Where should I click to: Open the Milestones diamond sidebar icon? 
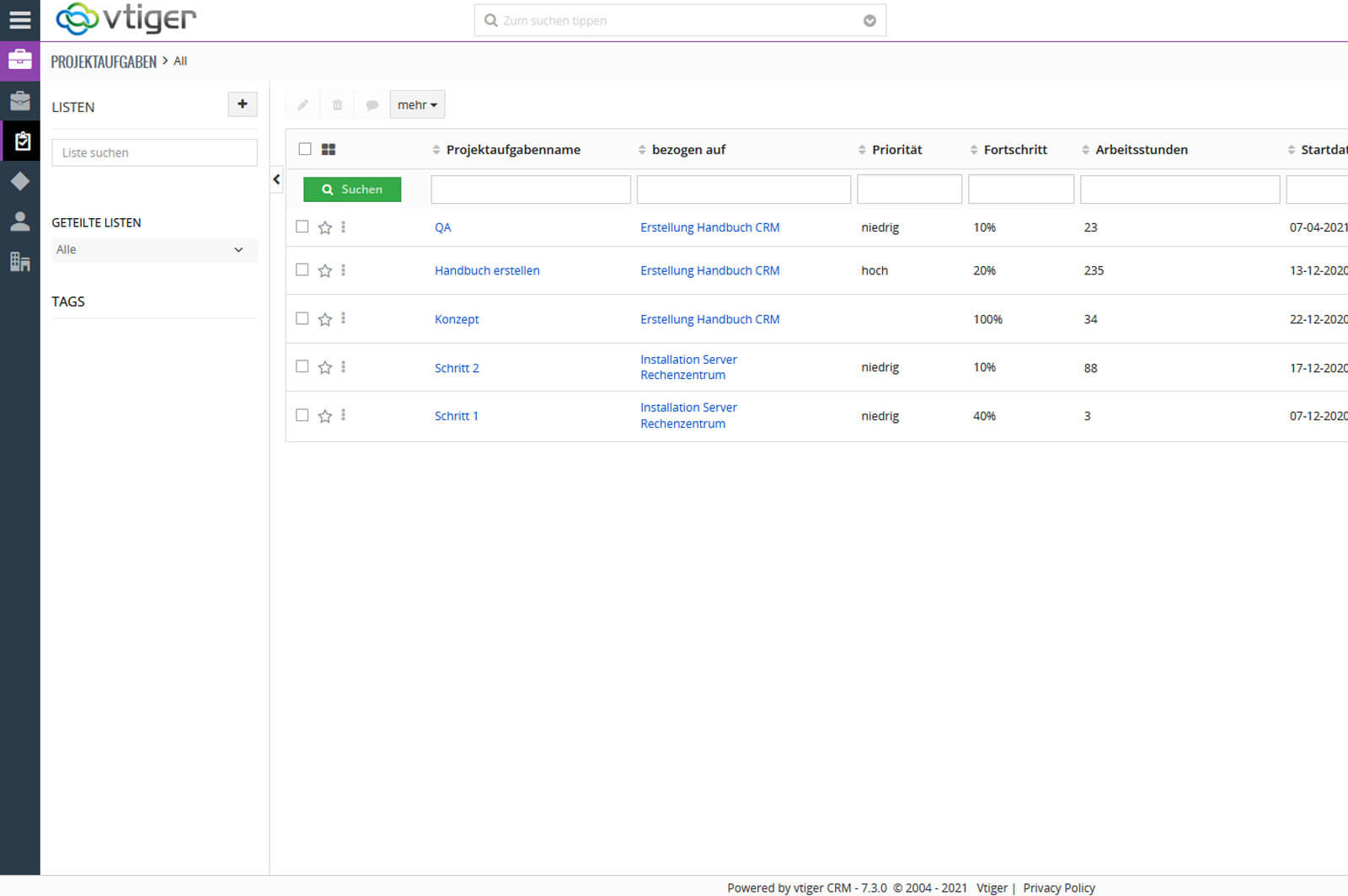coord(19,181)
